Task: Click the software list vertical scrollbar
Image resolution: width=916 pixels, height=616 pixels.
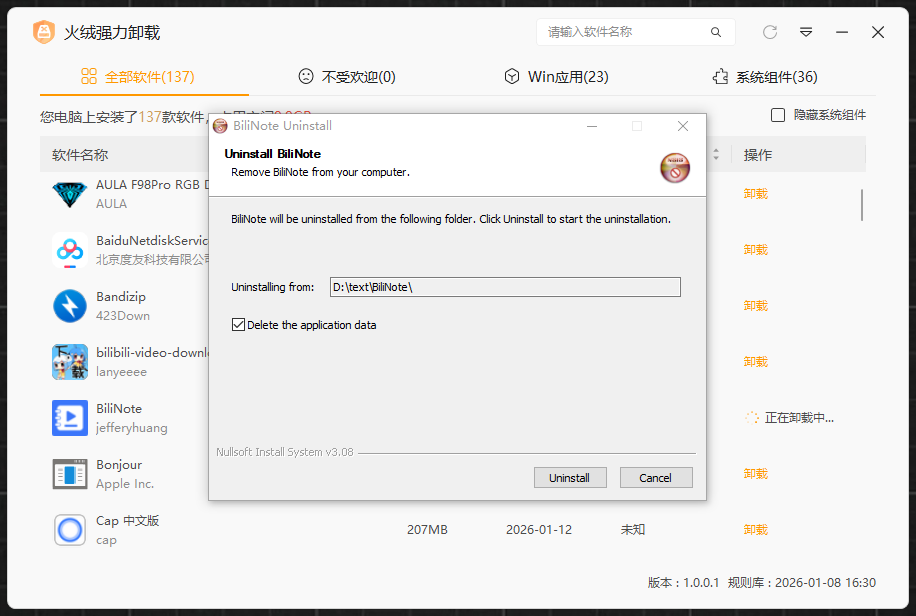Action: [861, 205]
